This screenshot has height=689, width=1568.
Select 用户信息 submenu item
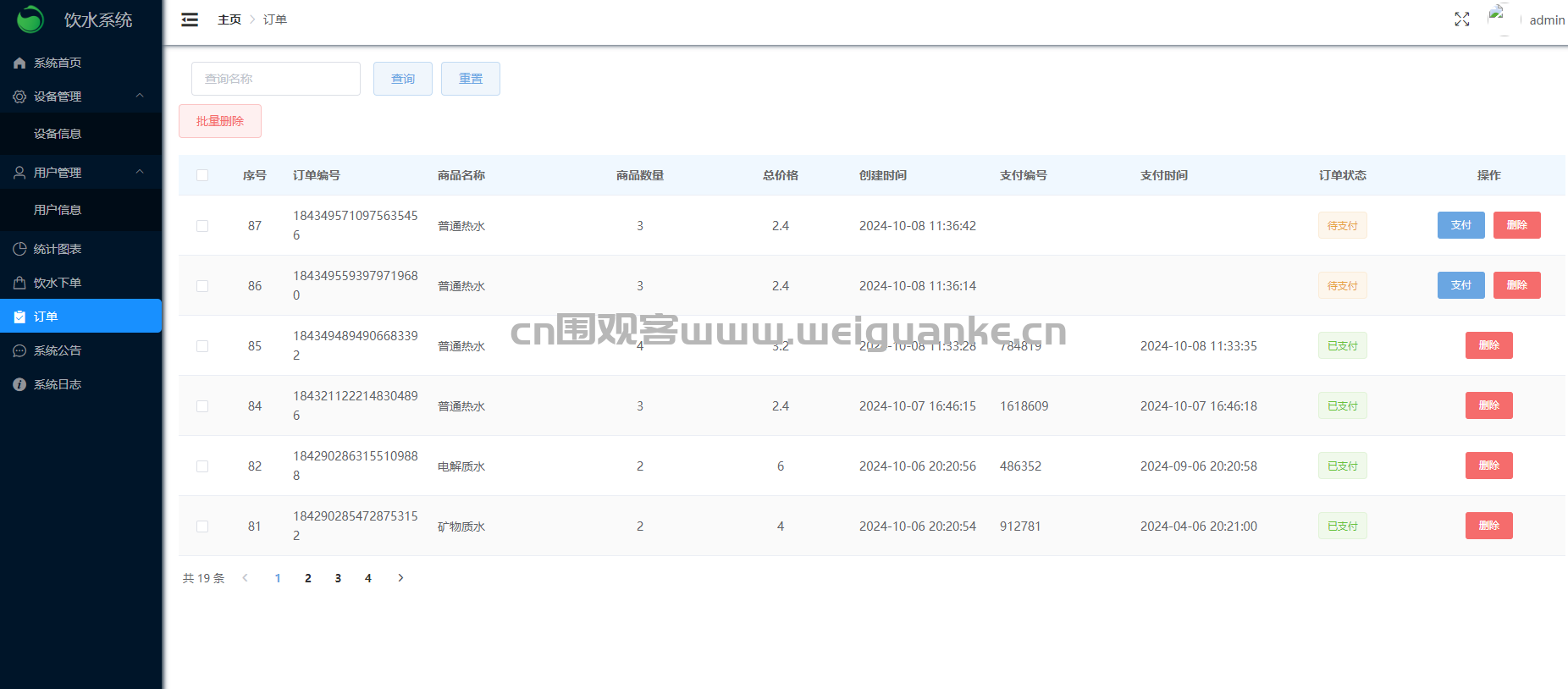(x=58, y=210)
